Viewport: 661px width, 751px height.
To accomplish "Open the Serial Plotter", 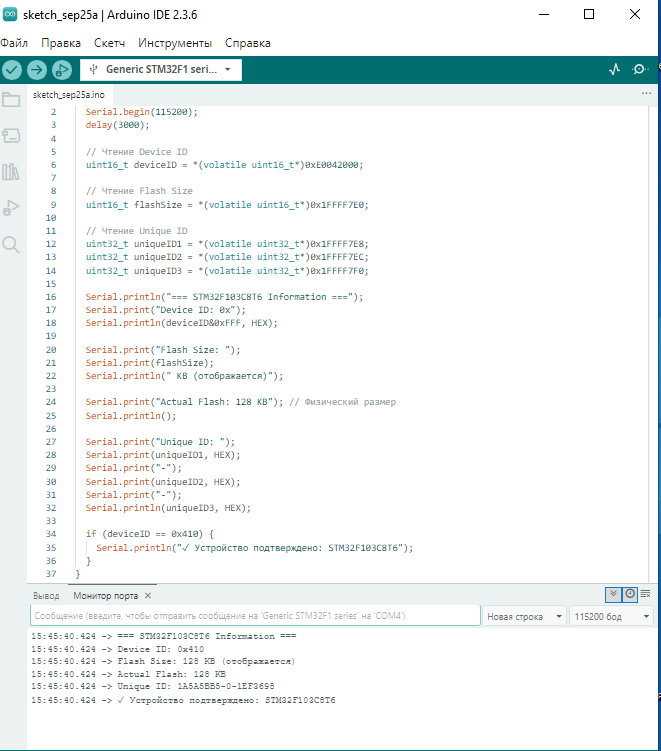I will [x=615, y=70].
